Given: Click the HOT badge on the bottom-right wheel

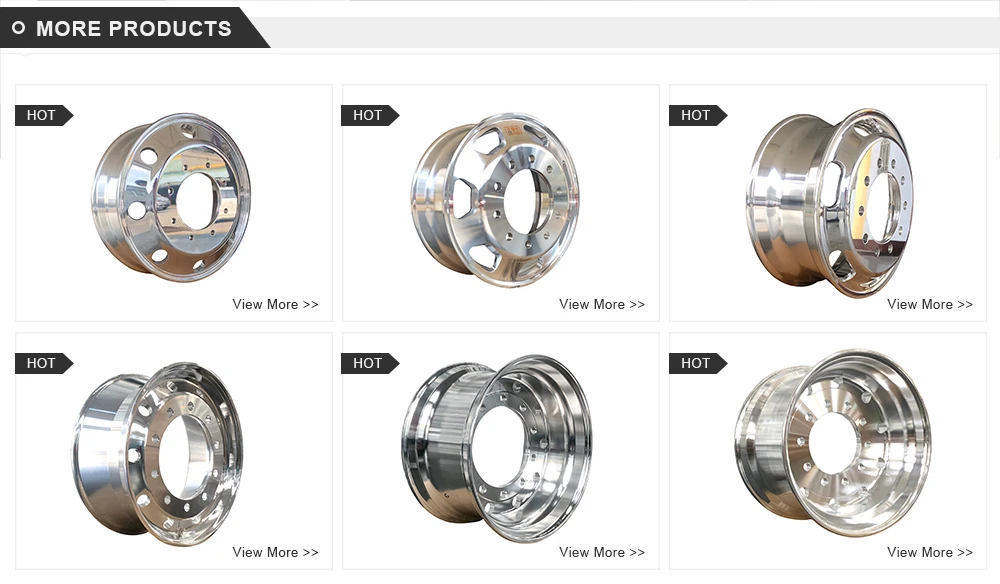Looking at the screenshot, I should [698, 363].
